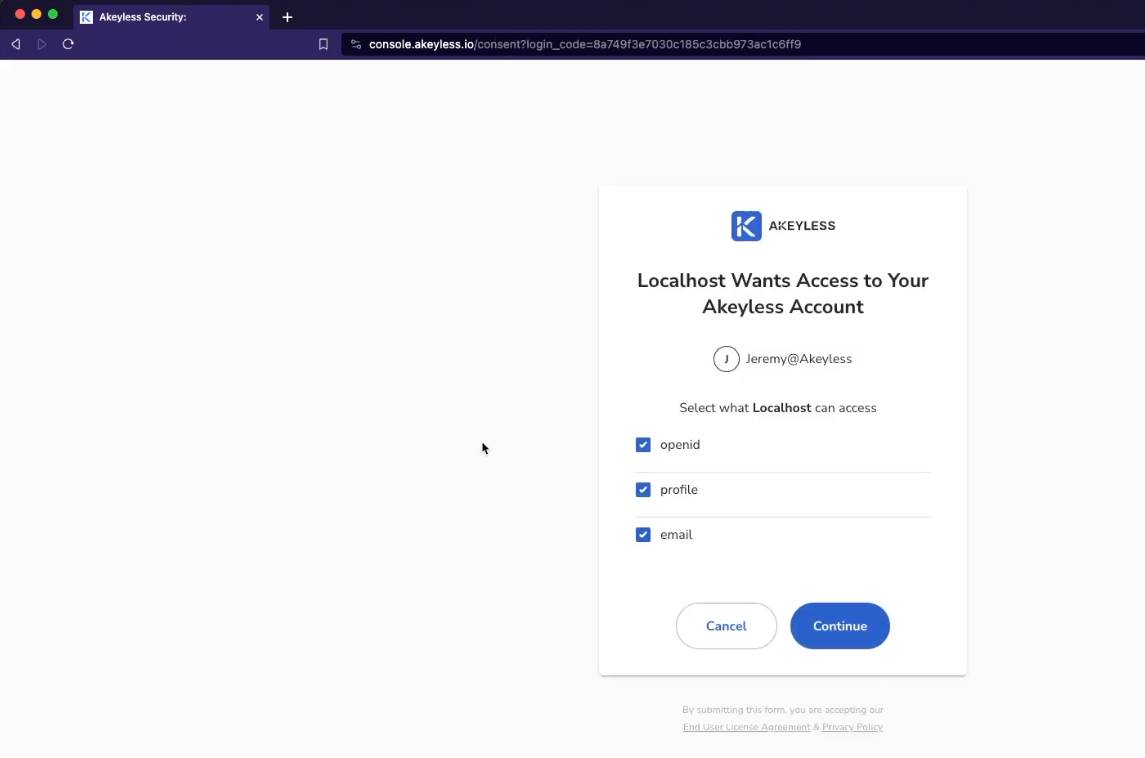Click the green full-screen window button

(53, 14)
